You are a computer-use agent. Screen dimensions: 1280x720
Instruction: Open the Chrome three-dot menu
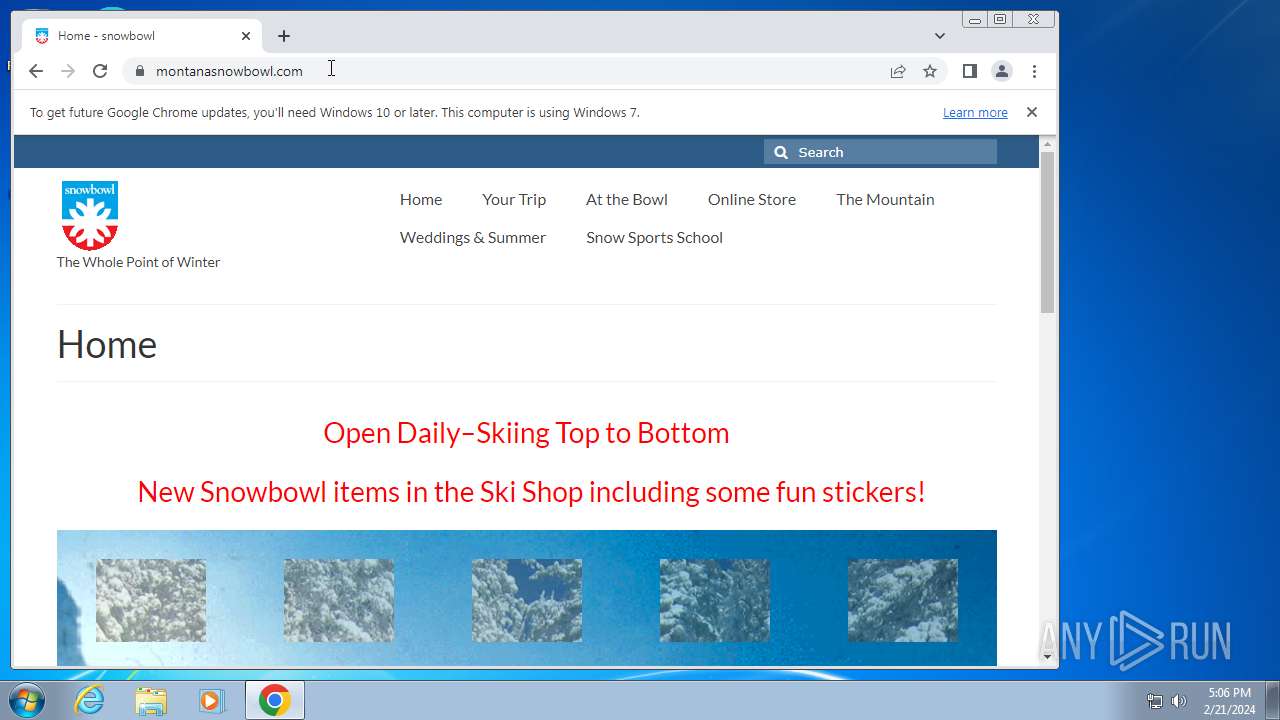coord(1034,71)
